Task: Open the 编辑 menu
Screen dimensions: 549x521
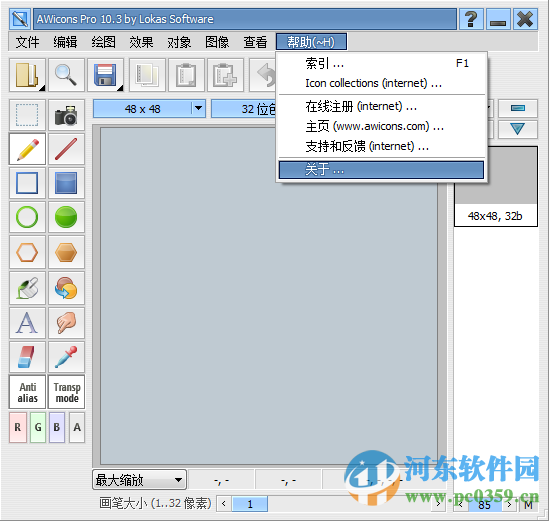Action: 65,42
